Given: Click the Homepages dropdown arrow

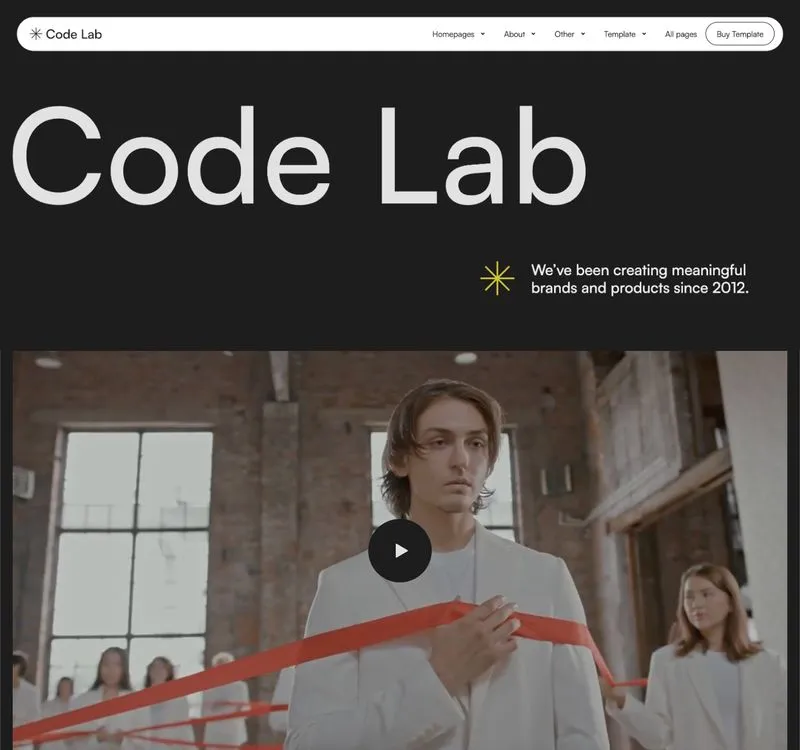Looking at the screenshot, I should coord(483,34).
